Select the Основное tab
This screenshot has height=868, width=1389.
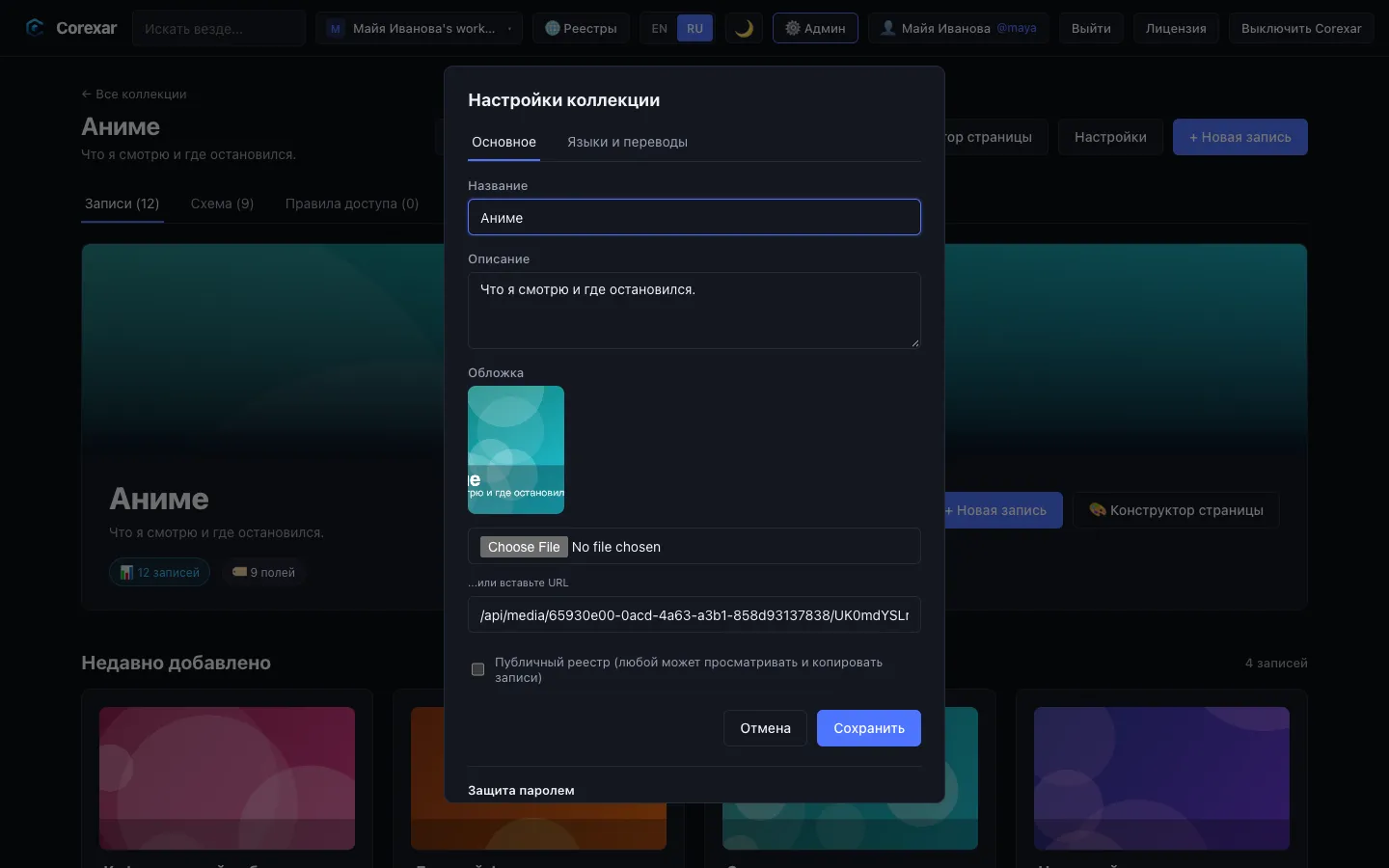click(504, 142)
